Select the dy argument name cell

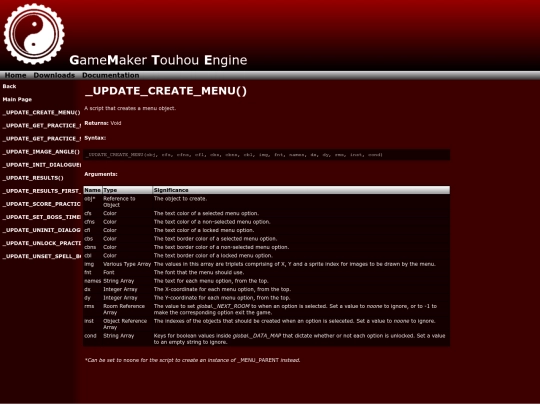(93, 298)
